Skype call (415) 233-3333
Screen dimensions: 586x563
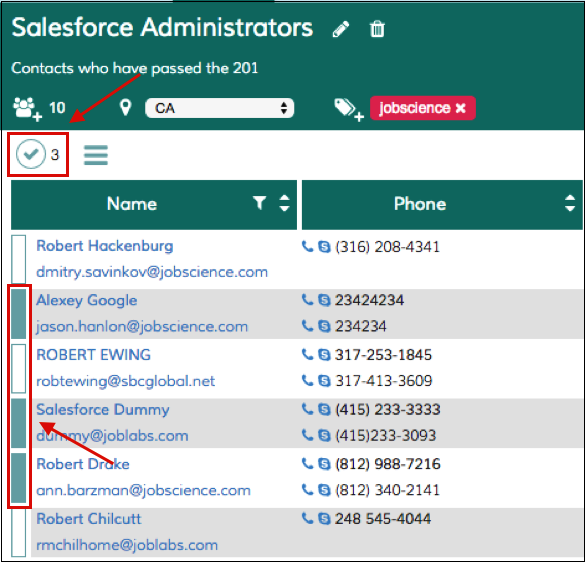324,409
